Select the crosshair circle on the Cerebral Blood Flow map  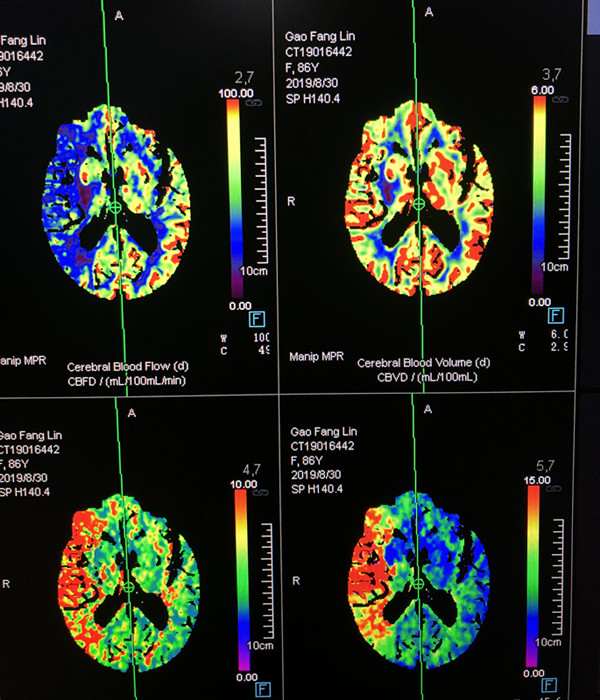(115, 206)
